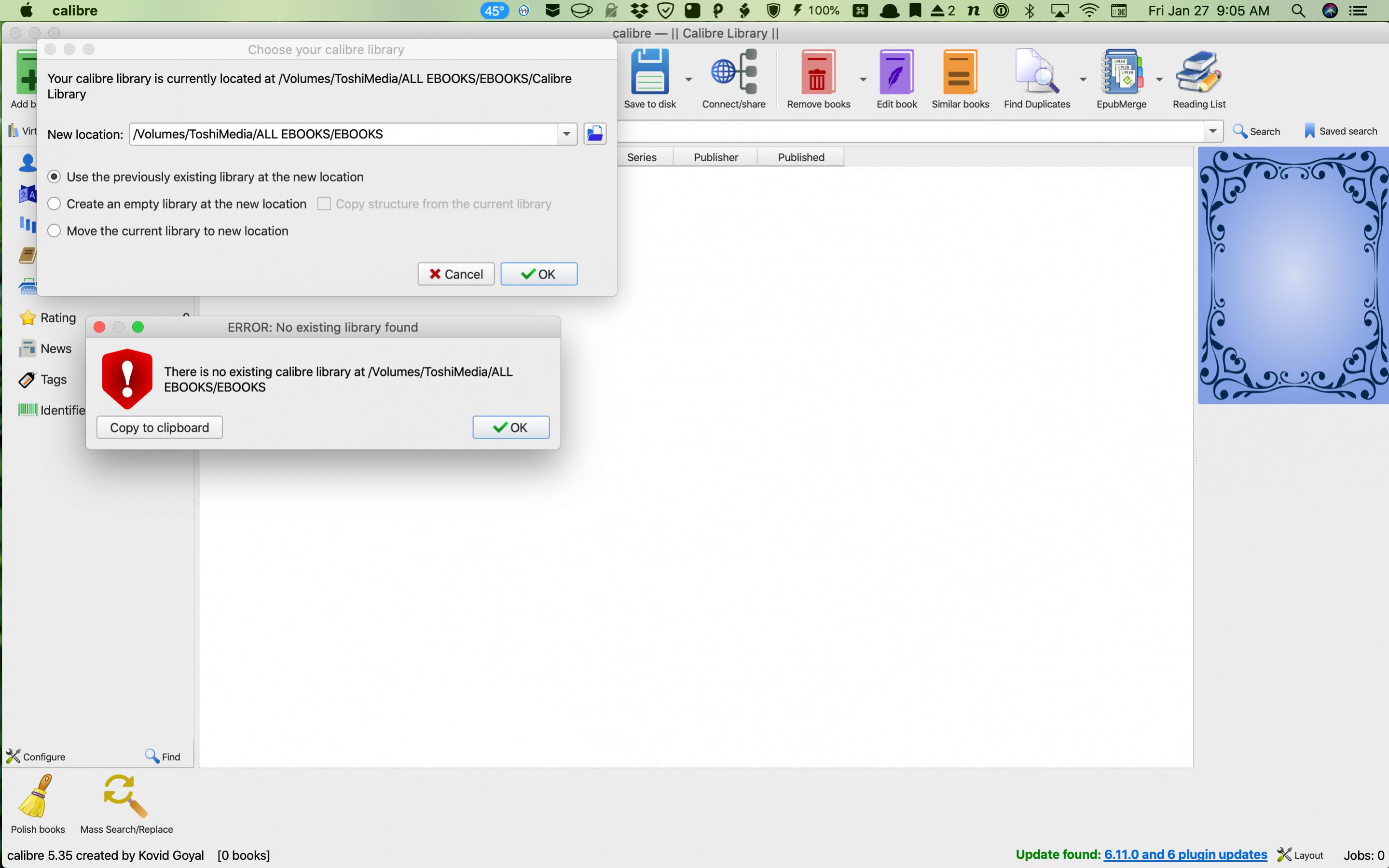
Task: Open the calibre application menu
Action: [x=75, y=11]
